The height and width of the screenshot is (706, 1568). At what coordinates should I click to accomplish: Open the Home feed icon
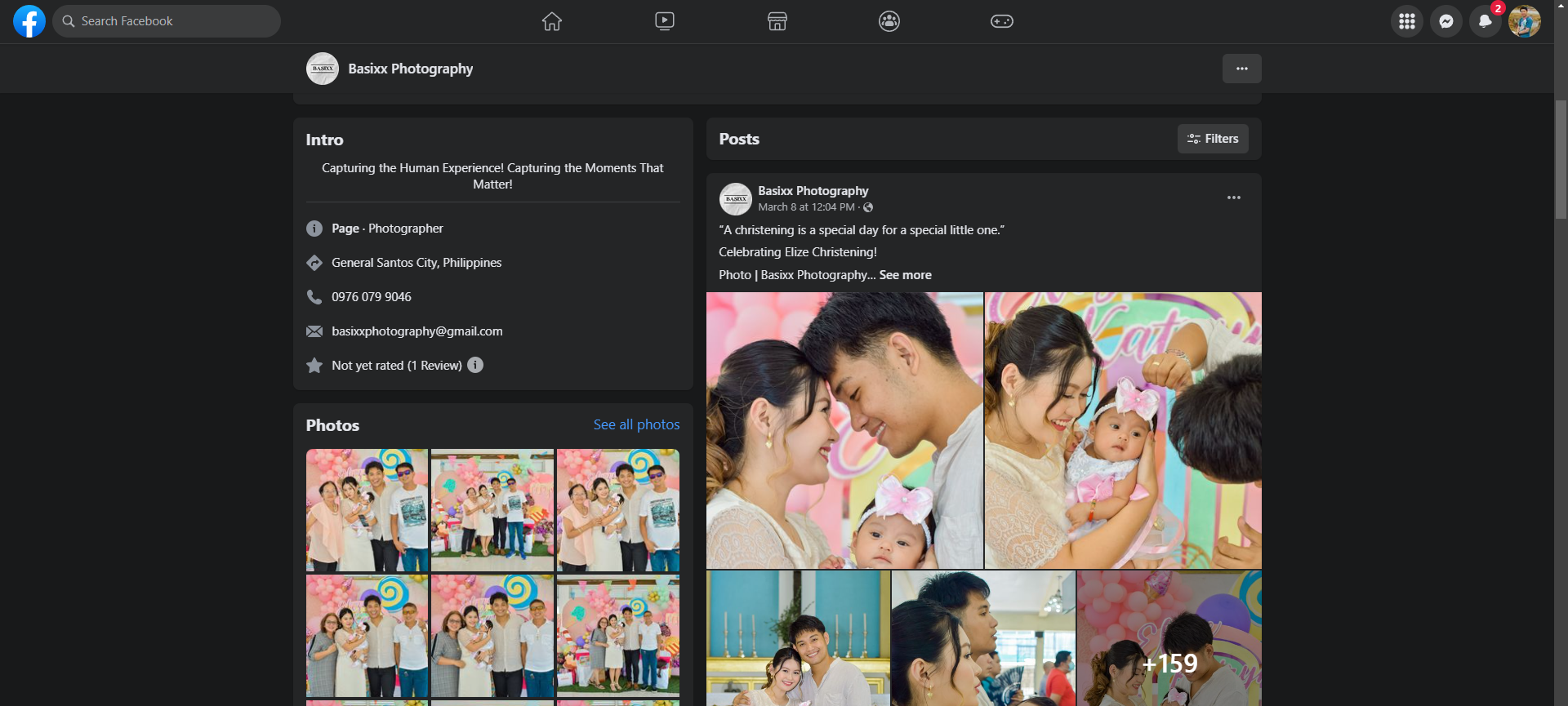pos(552,21)
